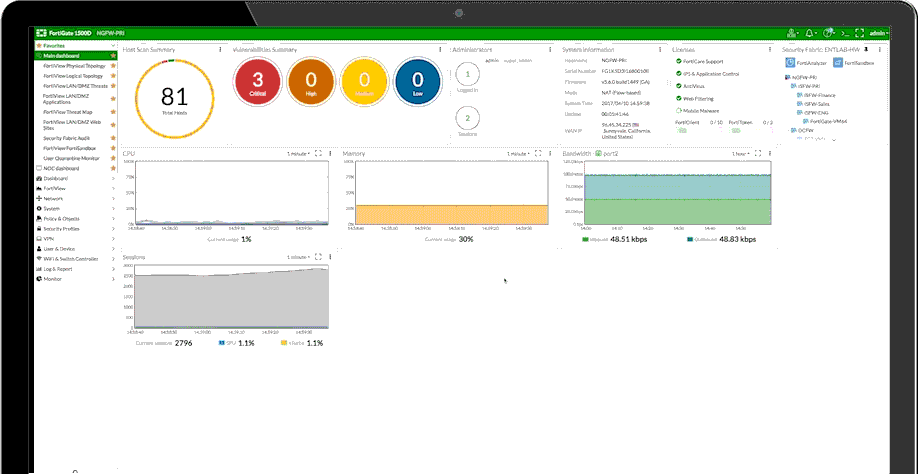This screenshot has height=474, width=918.
Task: Expand Sessions widget to fullscreen
Action: pyautogui.click(x=318, y=257)
